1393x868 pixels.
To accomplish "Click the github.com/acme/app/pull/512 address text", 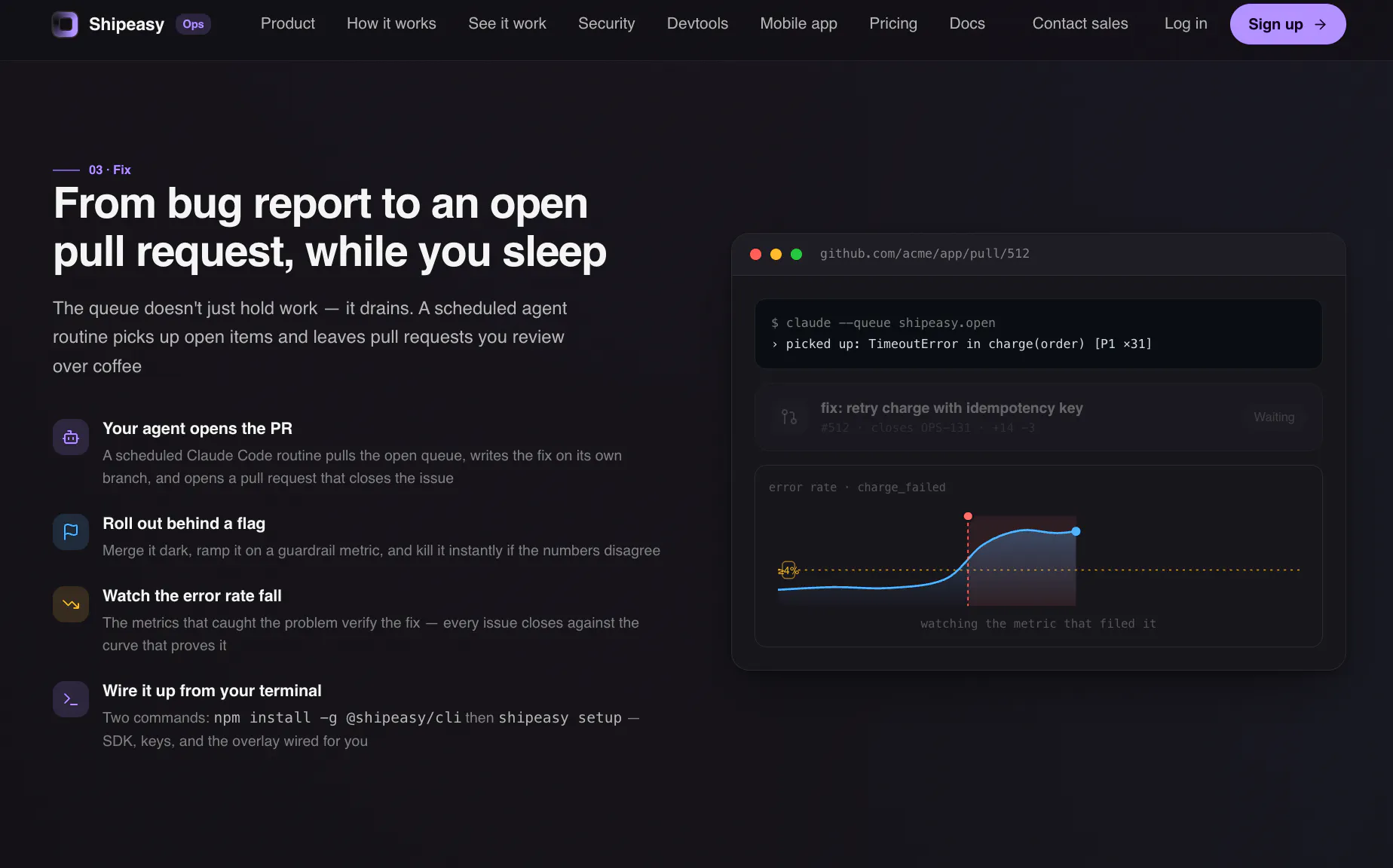I will click(924, 254).
